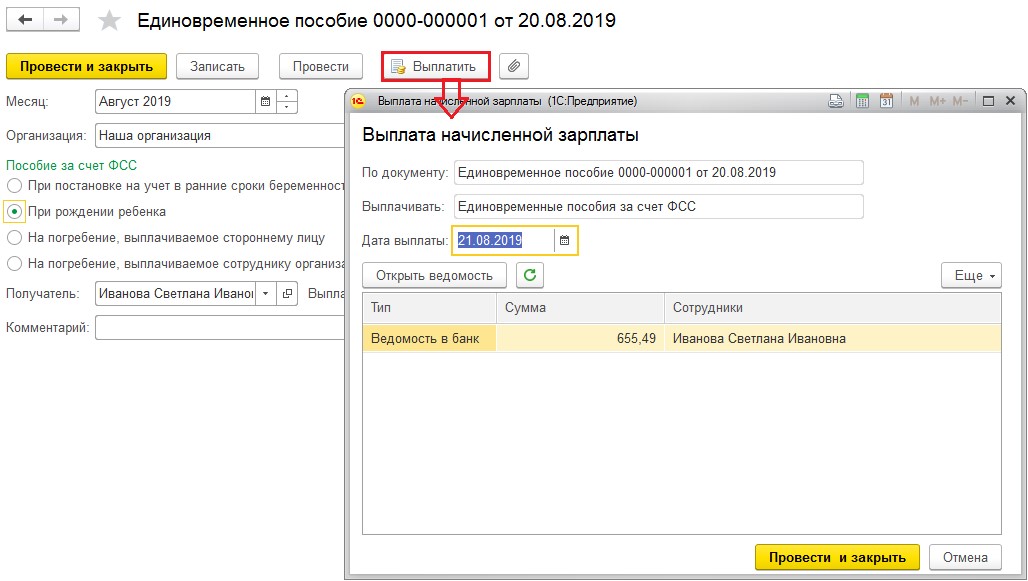Select 'При рождении ребенка' radio option
This screenshot has width=1028, height=581.
point(14,212)
